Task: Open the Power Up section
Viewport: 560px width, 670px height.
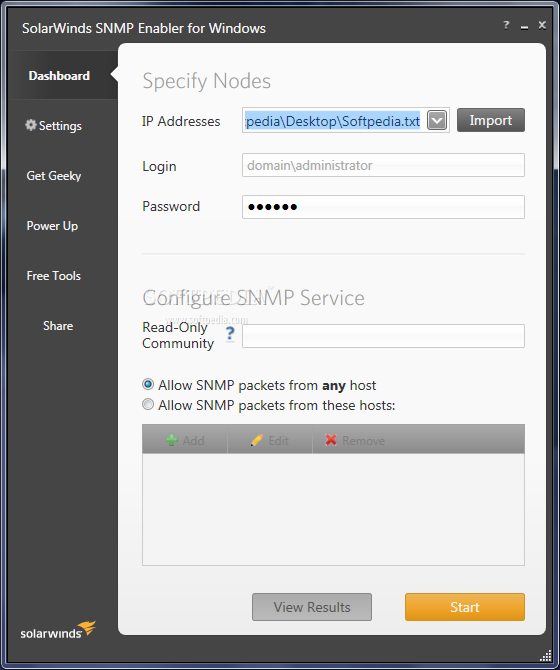Action: pyautogui.click(x=52, y=226)
